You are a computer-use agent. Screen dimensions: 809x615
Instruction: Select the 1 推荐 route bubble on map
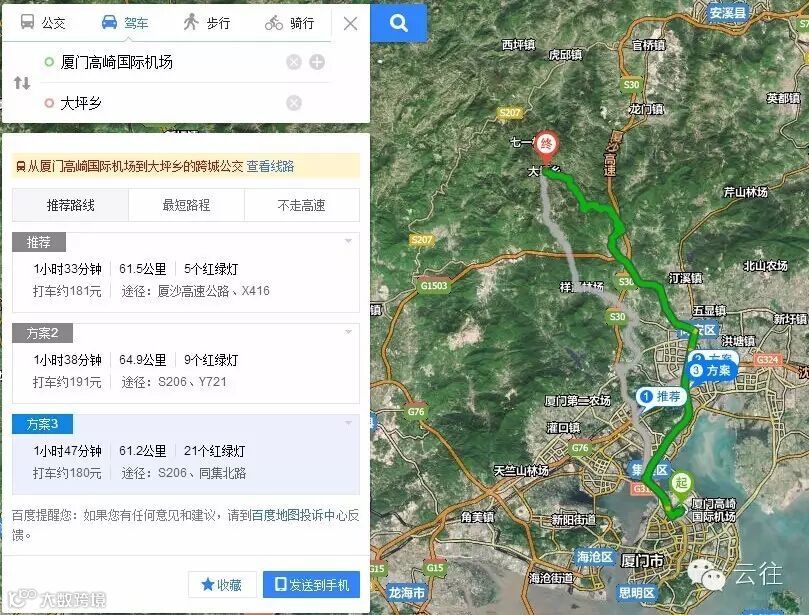pos(660,397)
